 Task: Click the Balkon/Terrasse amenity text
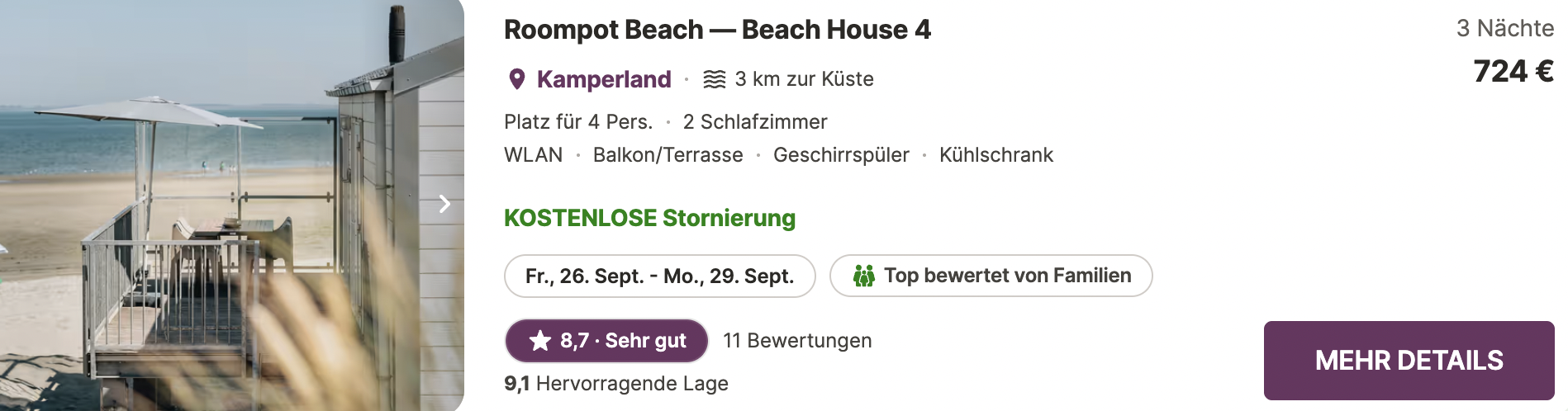668,155
